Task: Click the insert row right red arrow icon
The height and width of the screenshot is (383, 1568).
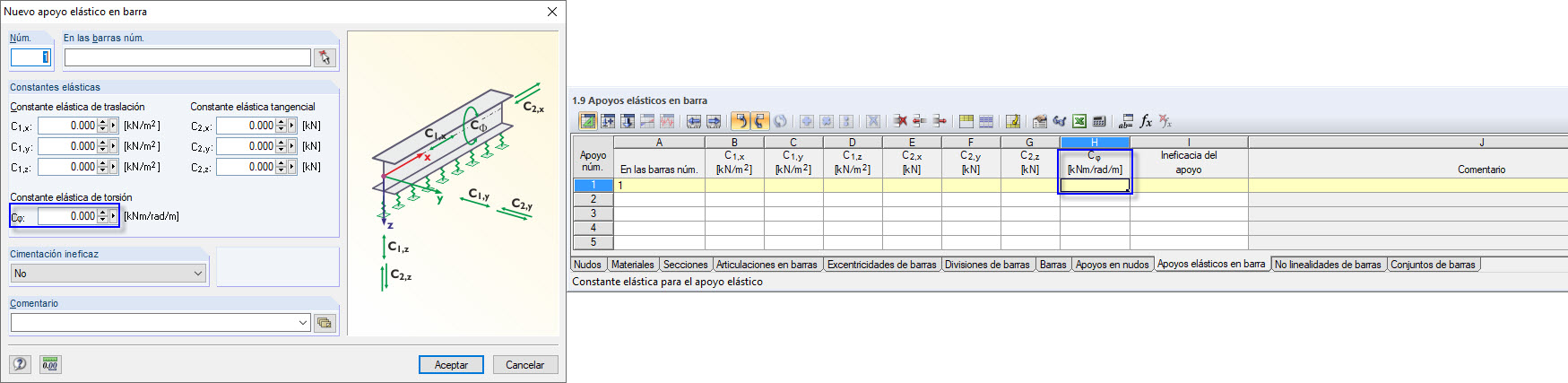Action: (x=940, y=121)
